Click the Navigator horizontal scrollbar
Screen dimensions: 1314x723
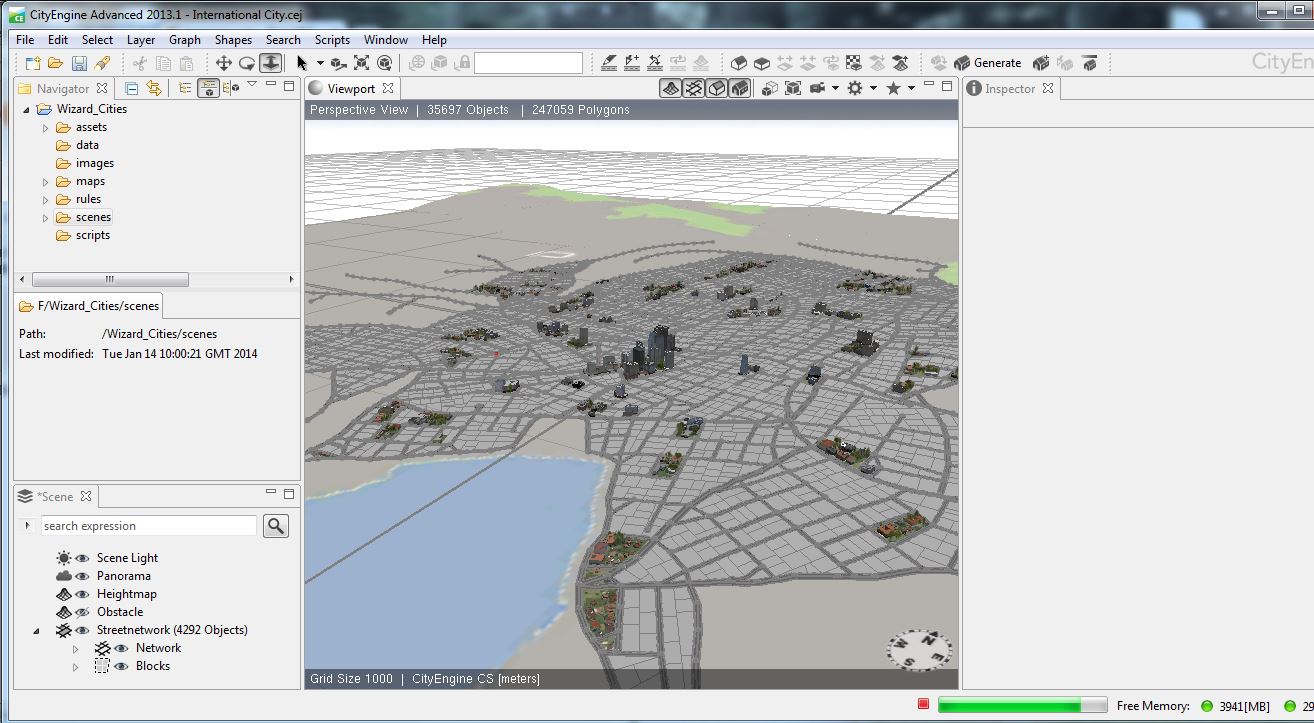(x=110, y=279)
